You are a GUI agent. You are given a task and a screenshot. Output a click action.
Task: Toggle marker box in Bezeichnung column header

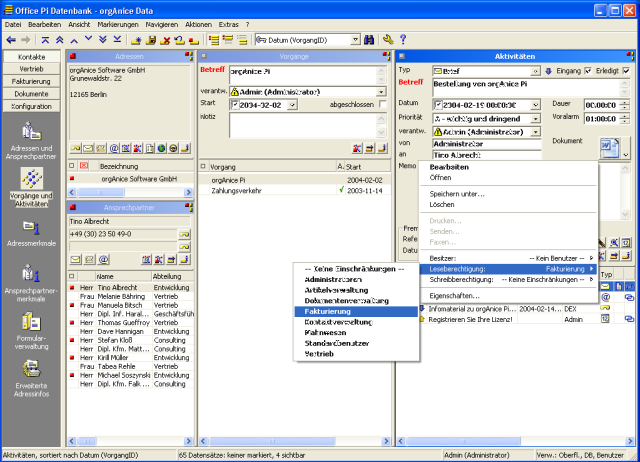pyautogui.click(x=72, y=166)
